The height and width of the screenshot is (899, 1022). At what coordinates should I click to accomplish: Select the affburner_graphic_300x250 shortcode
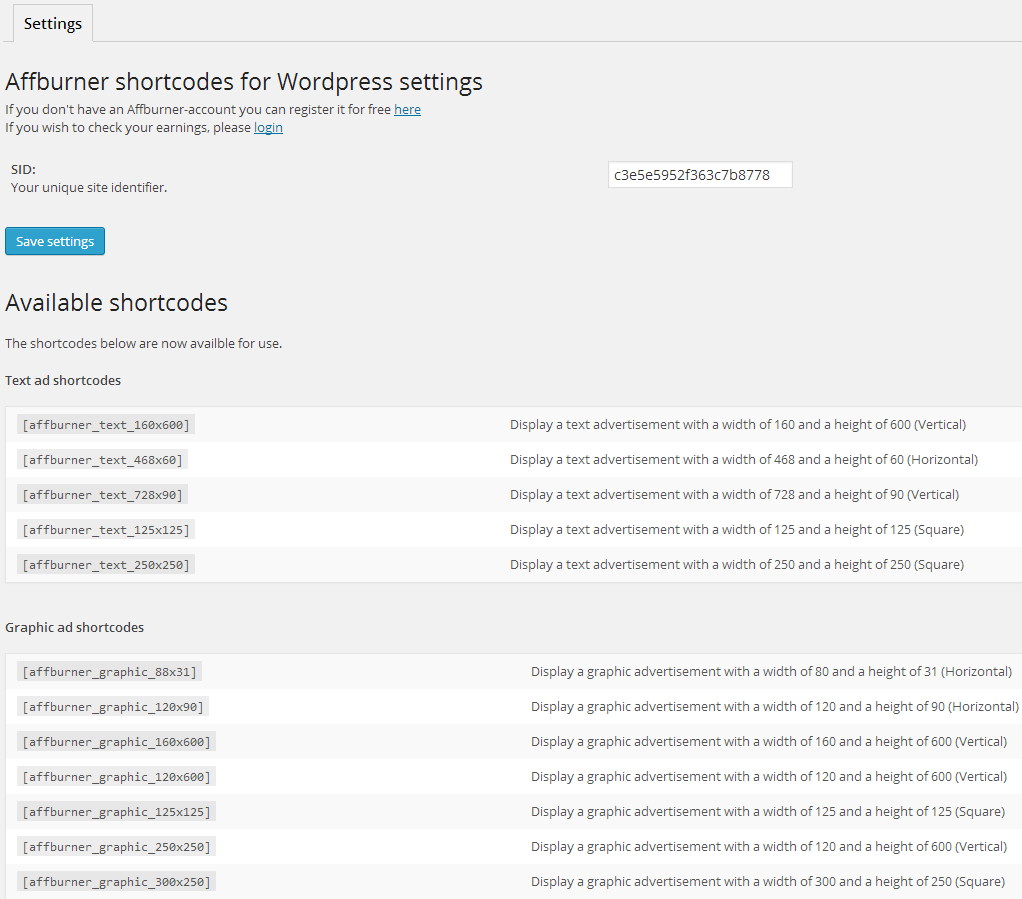[117, 882]
